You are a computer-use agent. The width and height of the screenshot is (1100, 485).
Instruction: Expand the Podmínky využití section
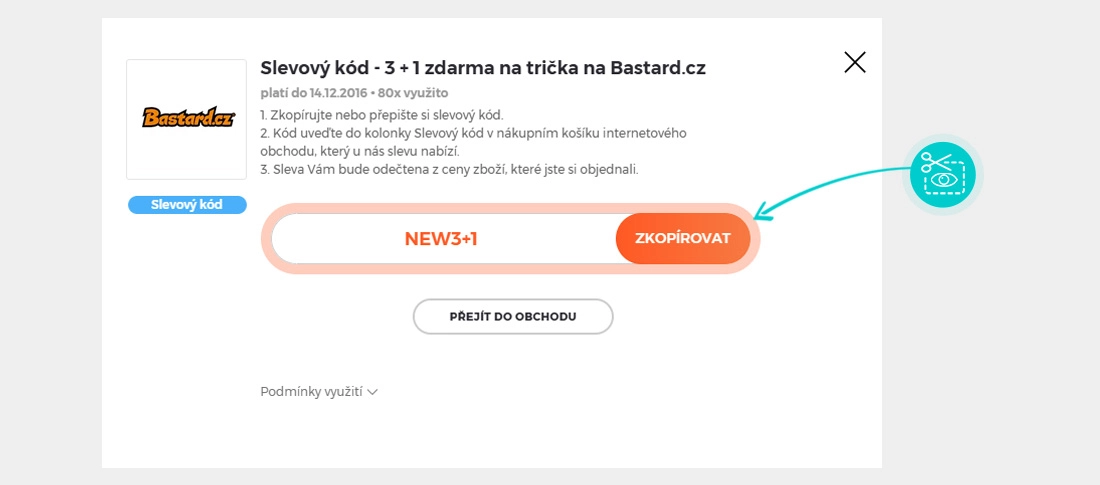(311, 392)
